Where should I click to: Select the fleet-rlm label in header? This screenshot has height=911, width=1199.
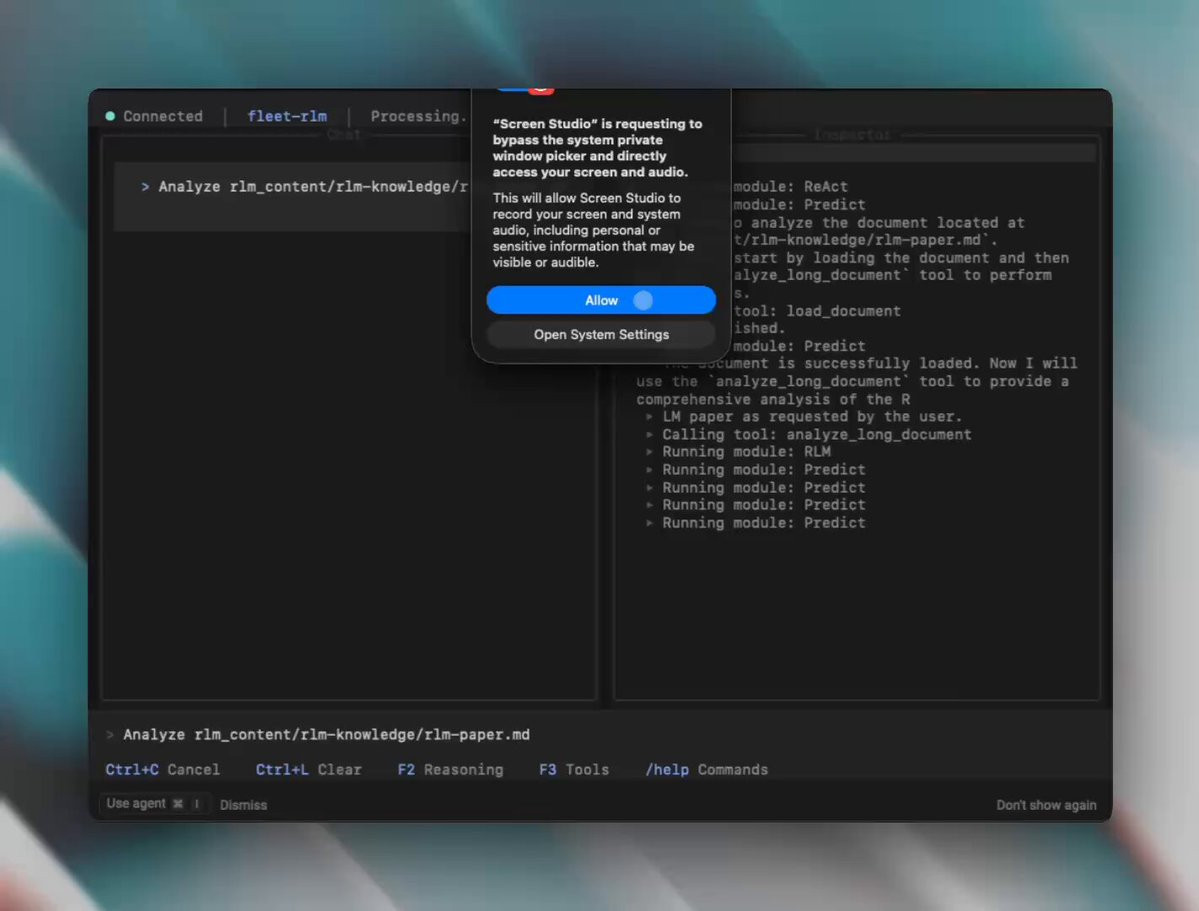(287, 116)
